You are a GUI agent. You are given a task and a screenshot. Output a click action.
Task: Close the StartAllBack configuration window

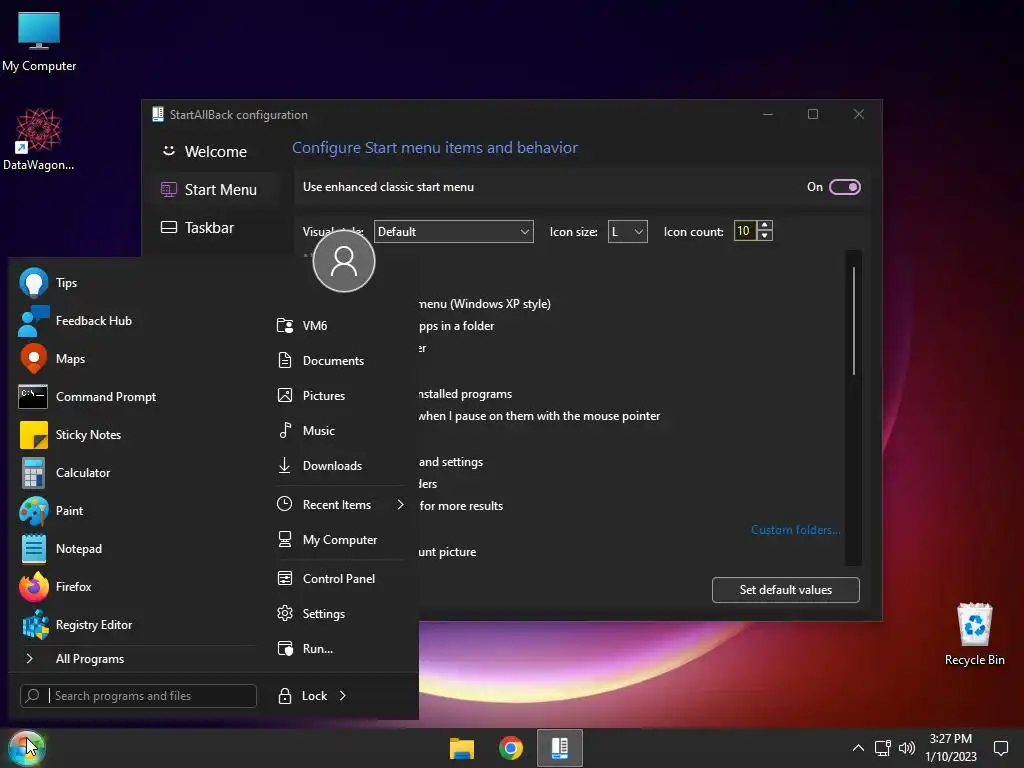(858, 114)
